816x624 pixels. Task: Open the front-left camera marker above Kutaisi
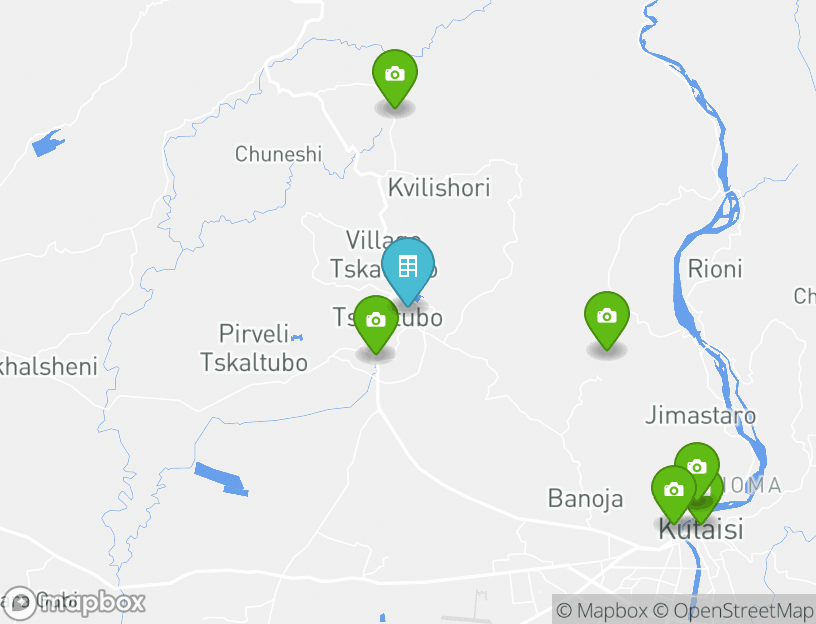[x=673, y=493]
